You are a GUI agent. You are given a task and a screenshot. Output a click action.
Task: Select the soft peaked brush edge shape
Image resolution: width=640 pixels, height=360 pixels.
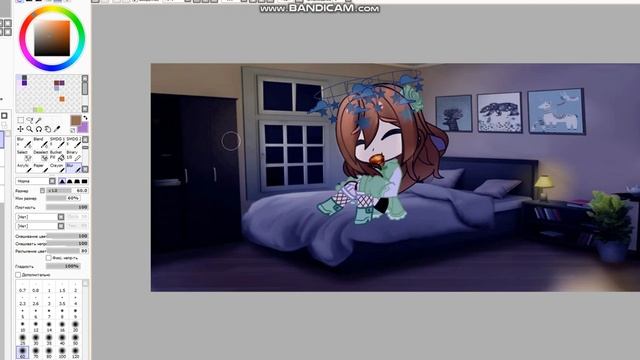62,181
